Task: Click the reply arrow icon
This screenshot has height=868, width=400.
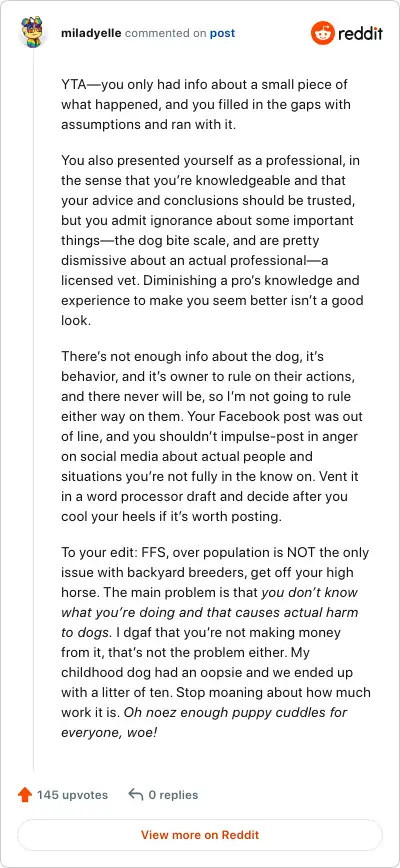Action: coord(136,795)
